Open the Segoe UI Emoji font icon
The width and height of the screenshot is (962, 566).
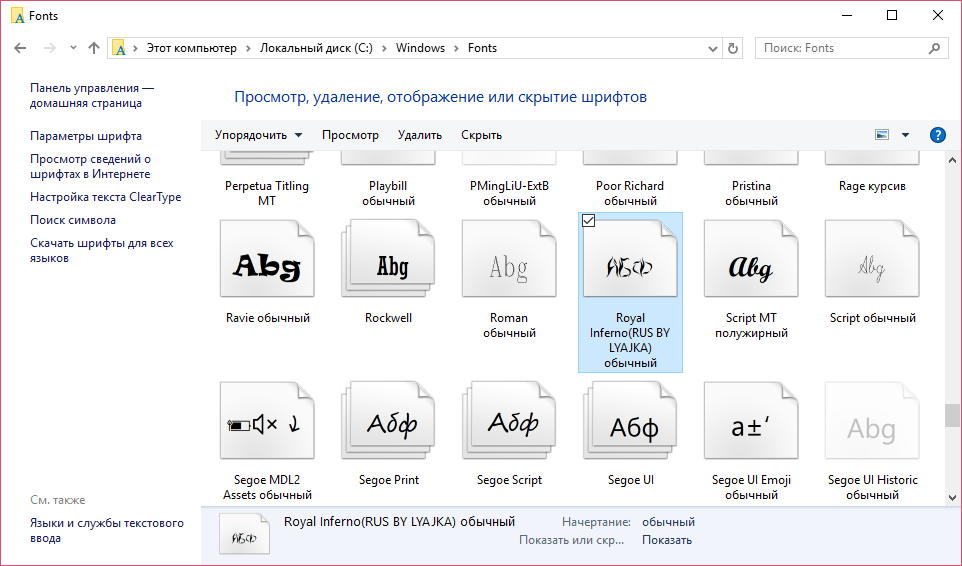tap(750, 427)
